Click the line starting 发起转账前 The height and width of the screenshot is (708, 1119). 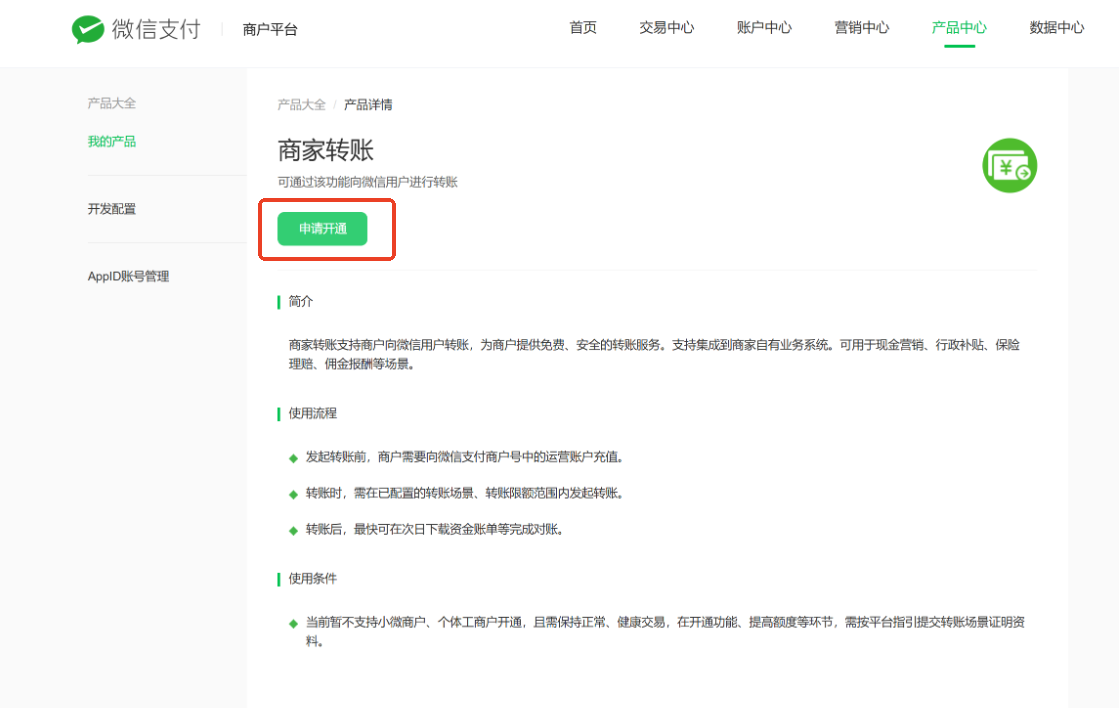coord(465,457)
